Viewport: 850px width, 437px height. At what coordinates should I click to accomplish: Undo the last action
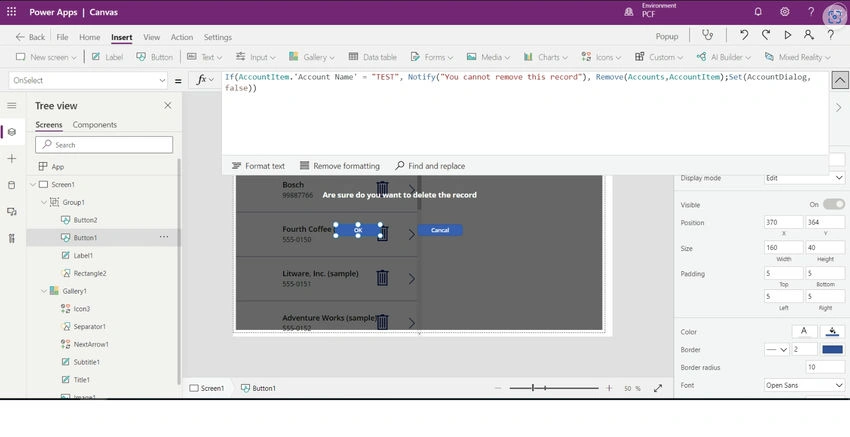tap(744, 35)
